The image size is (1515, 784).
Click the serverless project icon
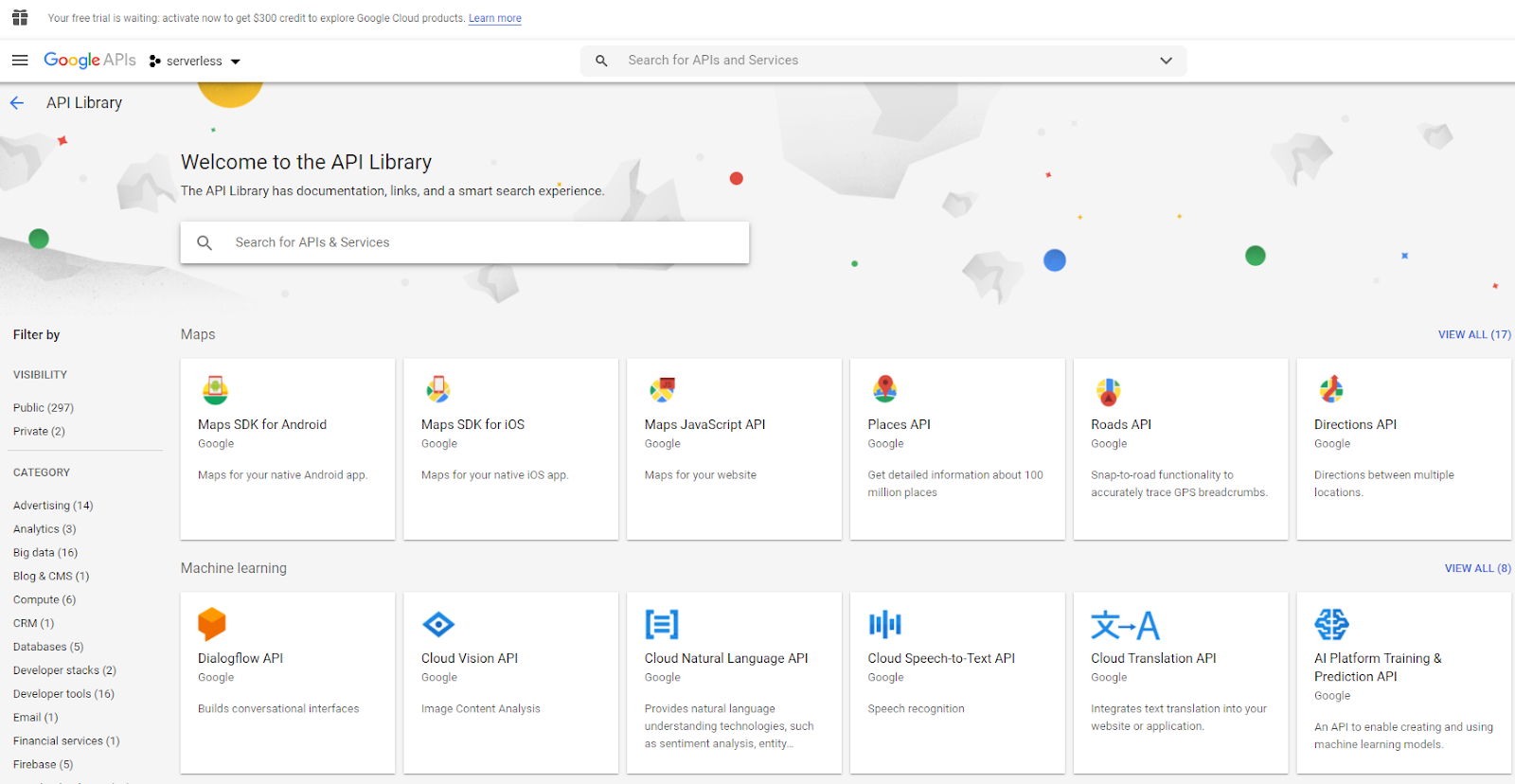click(x=154, y=61)
